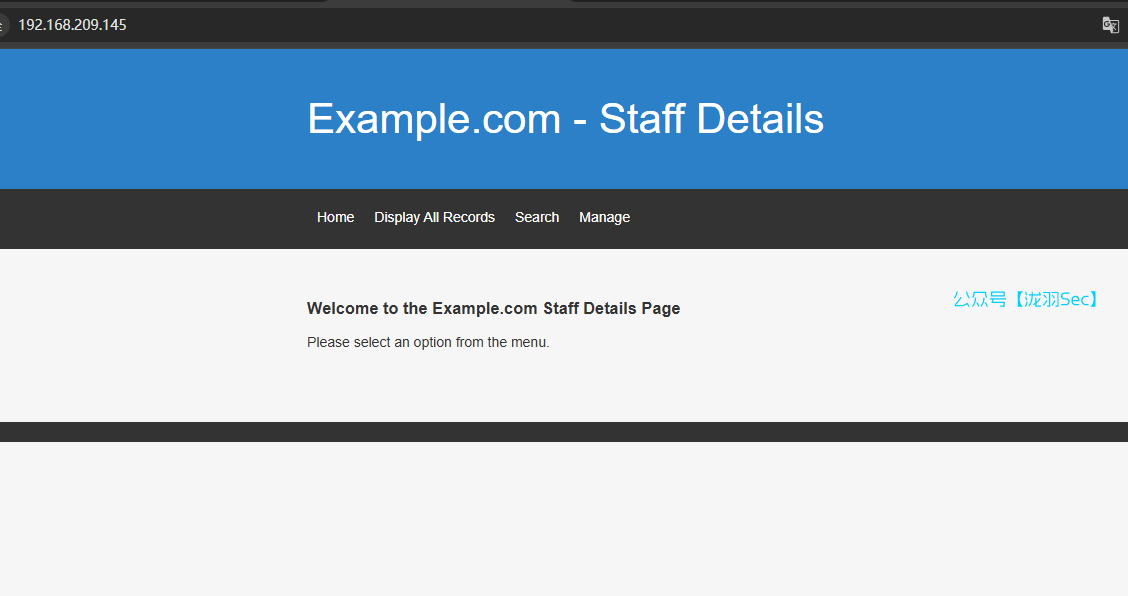The width and height of the screenshot is (1128, 596).
Task: Click "Staff Details" in the blue banner title
Action: click(x=711, y=119)
